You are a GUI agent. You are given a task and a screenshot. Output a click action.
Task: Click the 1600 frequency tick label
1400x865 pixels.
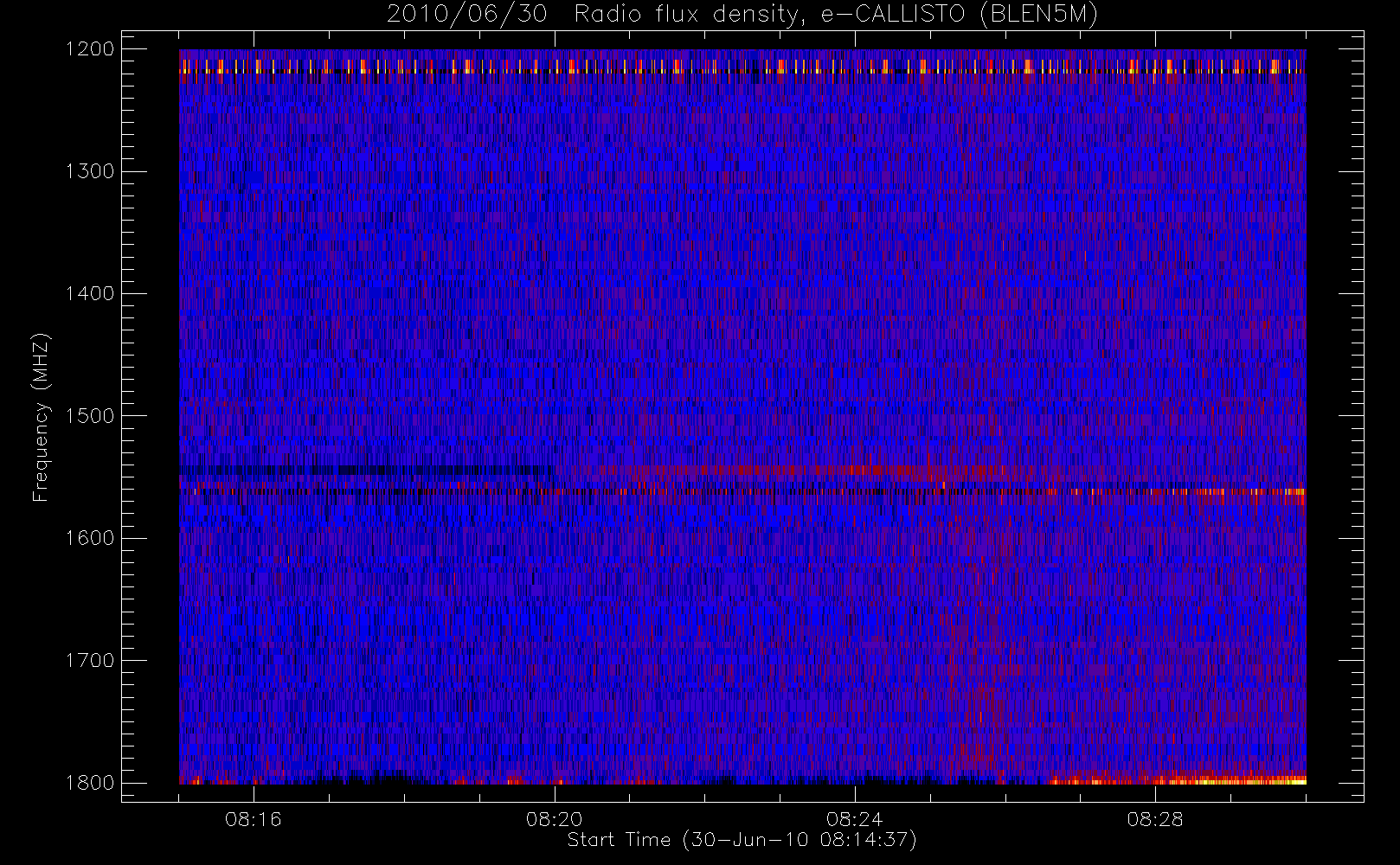coord(90,538)
